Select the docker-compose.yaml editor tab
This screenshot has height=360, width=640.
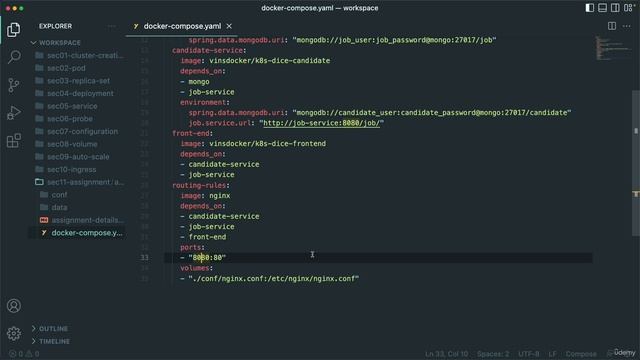click(182, 26)
